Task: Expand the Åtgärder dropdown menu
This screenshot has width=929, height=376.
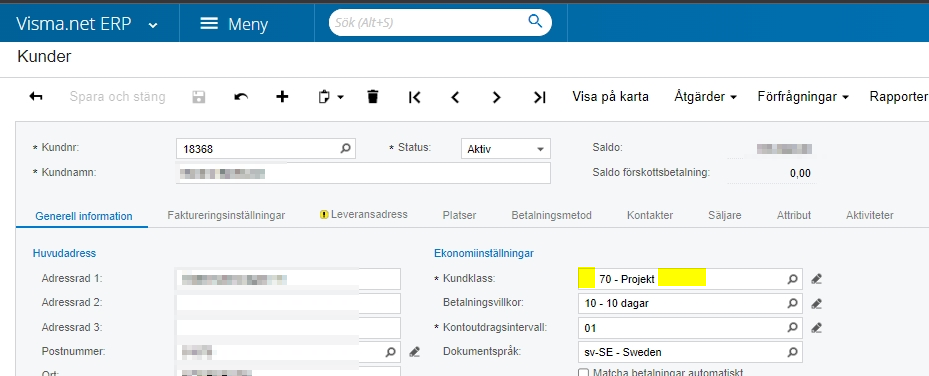Action: point(705,97)
